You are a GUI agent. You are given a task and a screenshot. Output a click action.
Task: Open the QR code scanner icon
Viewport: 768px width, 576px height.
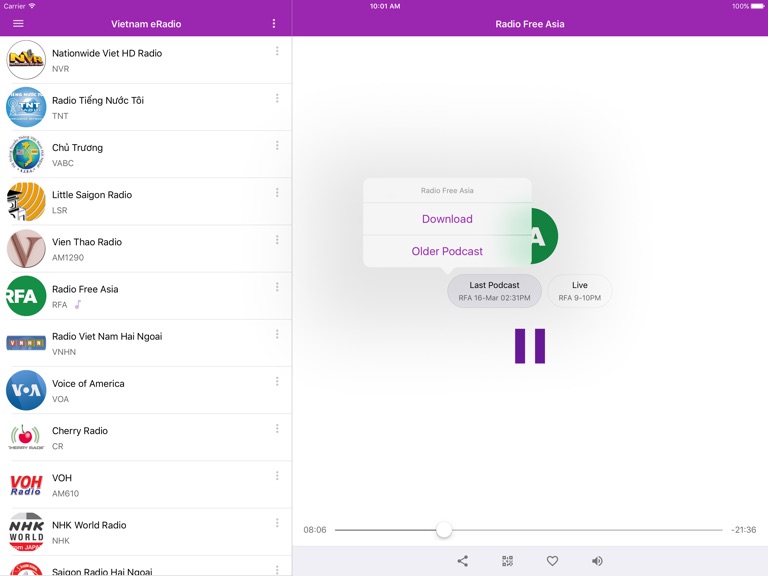pos(507,561)
